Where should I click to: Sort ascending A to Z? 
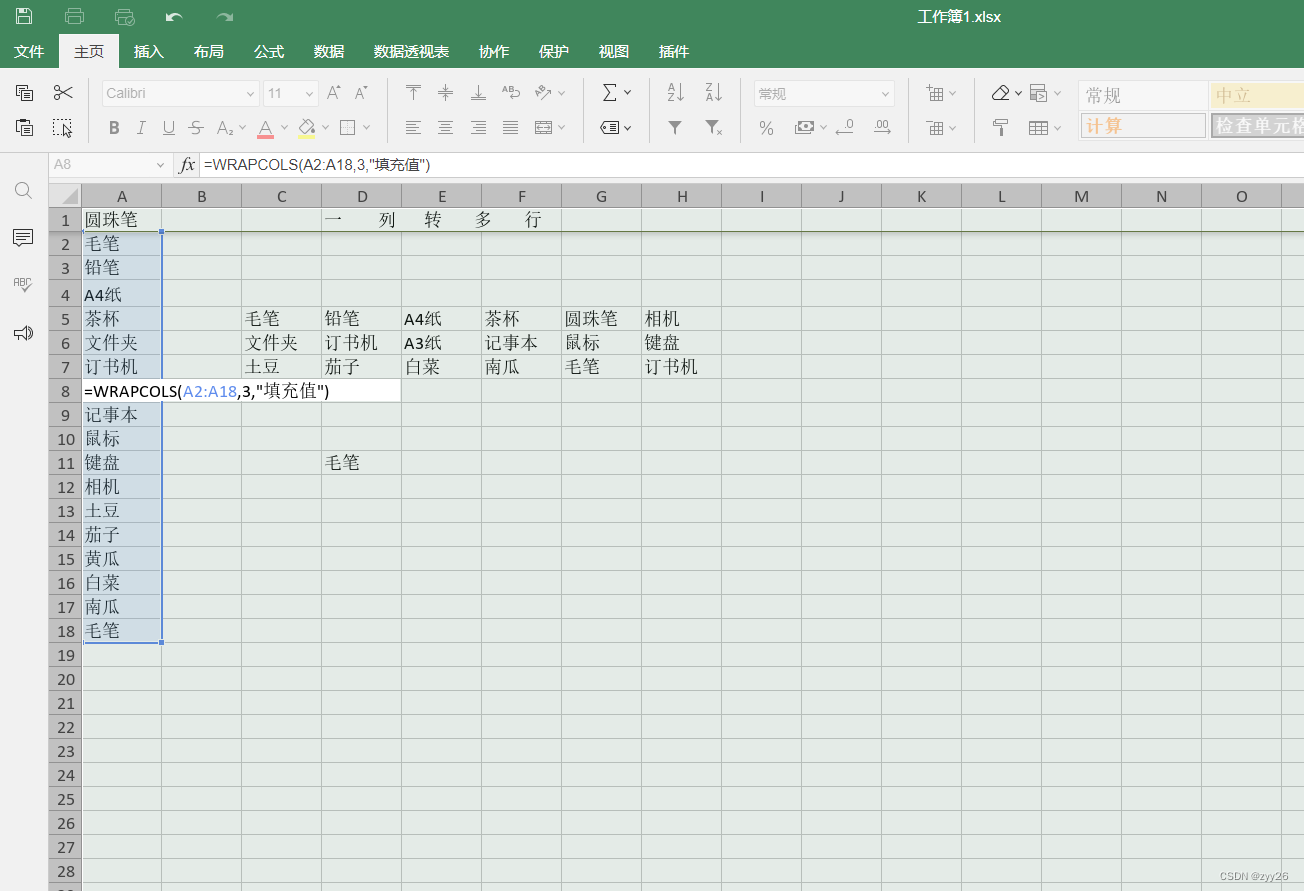[675, 93]
